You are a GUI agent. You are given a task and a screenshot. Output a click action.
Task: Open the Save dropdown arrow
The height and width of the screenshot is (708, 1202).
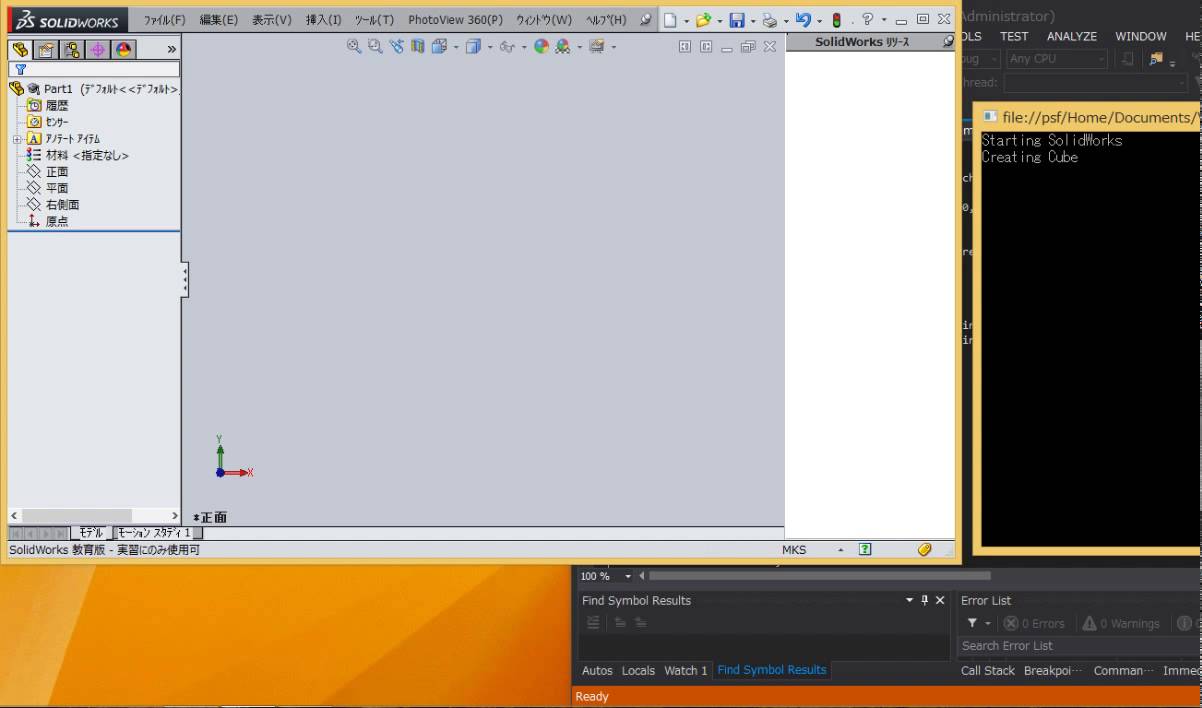click(752, 21)
